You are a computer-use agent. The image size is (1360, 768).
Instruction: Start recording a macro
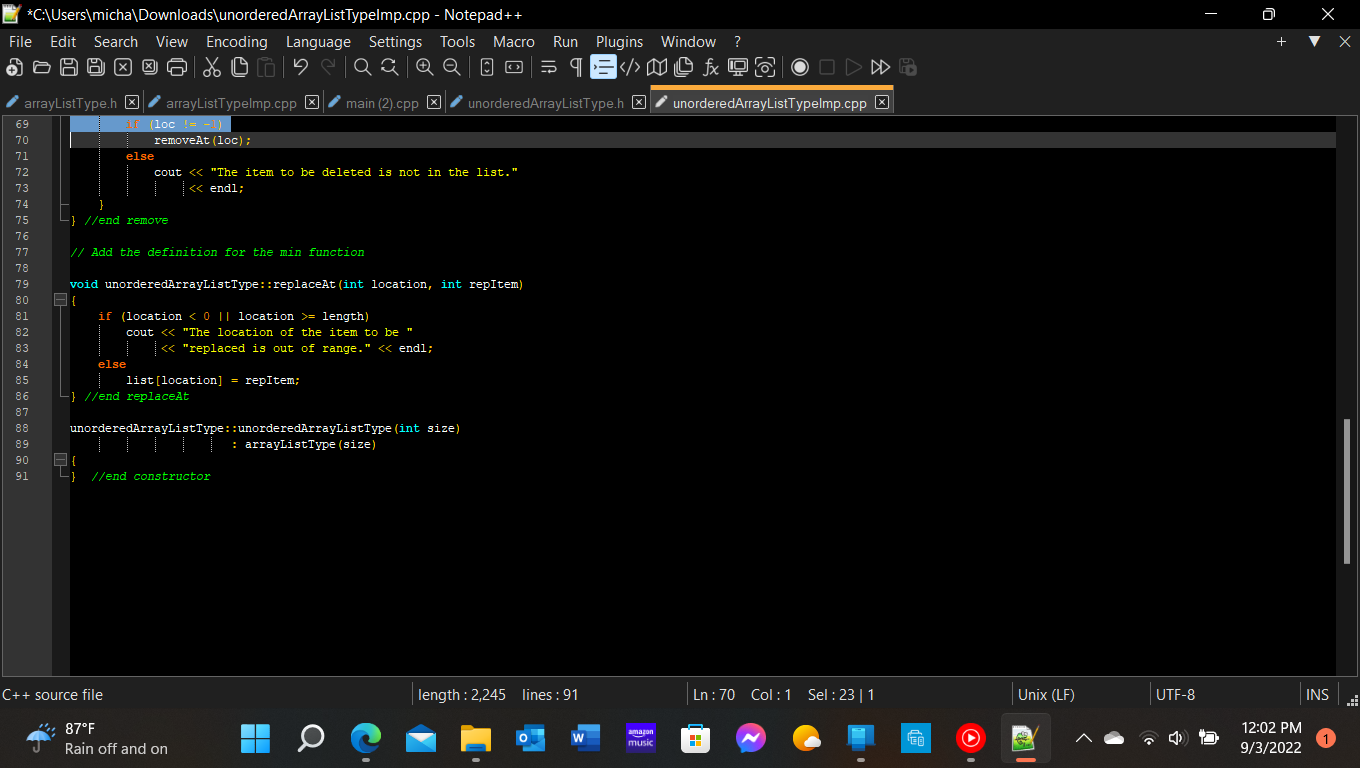point(800,67)
